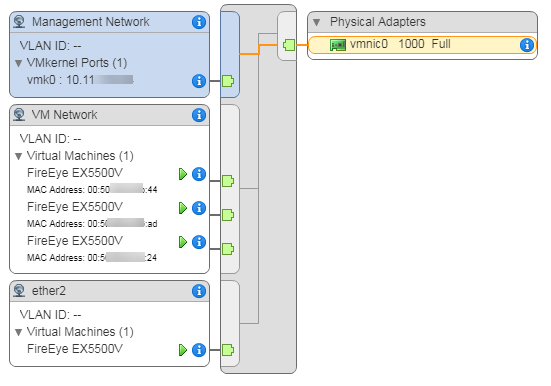Click power state icon of ether2 FireEye VM
The image size is (551, 386).
click(183, 350)
